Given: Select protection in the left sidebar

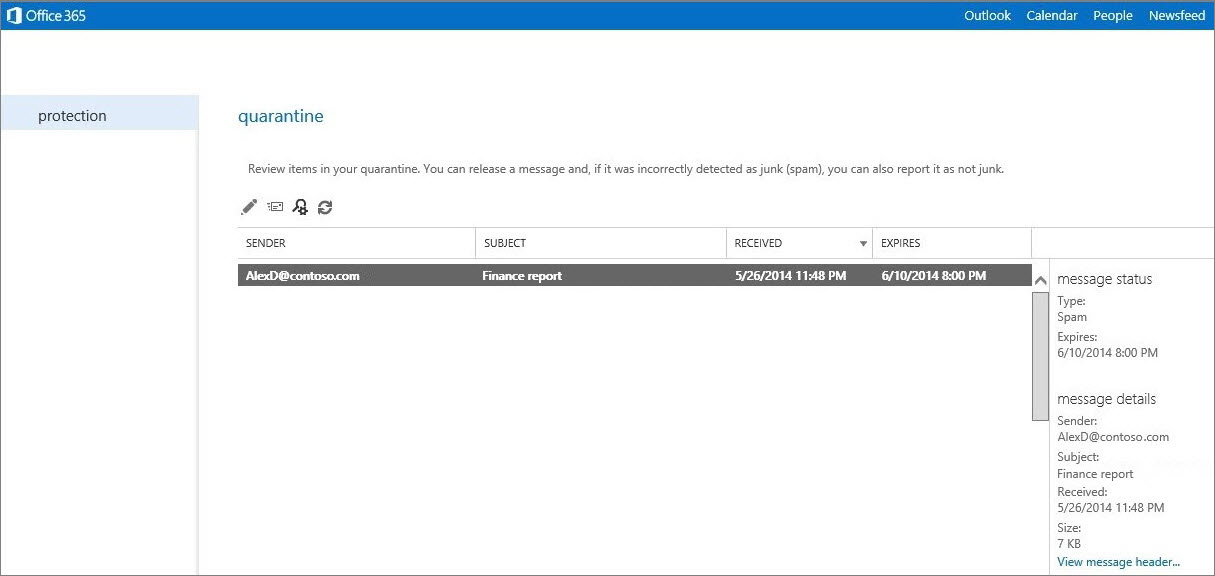Looking at the screenshot, I should (72, 116).
